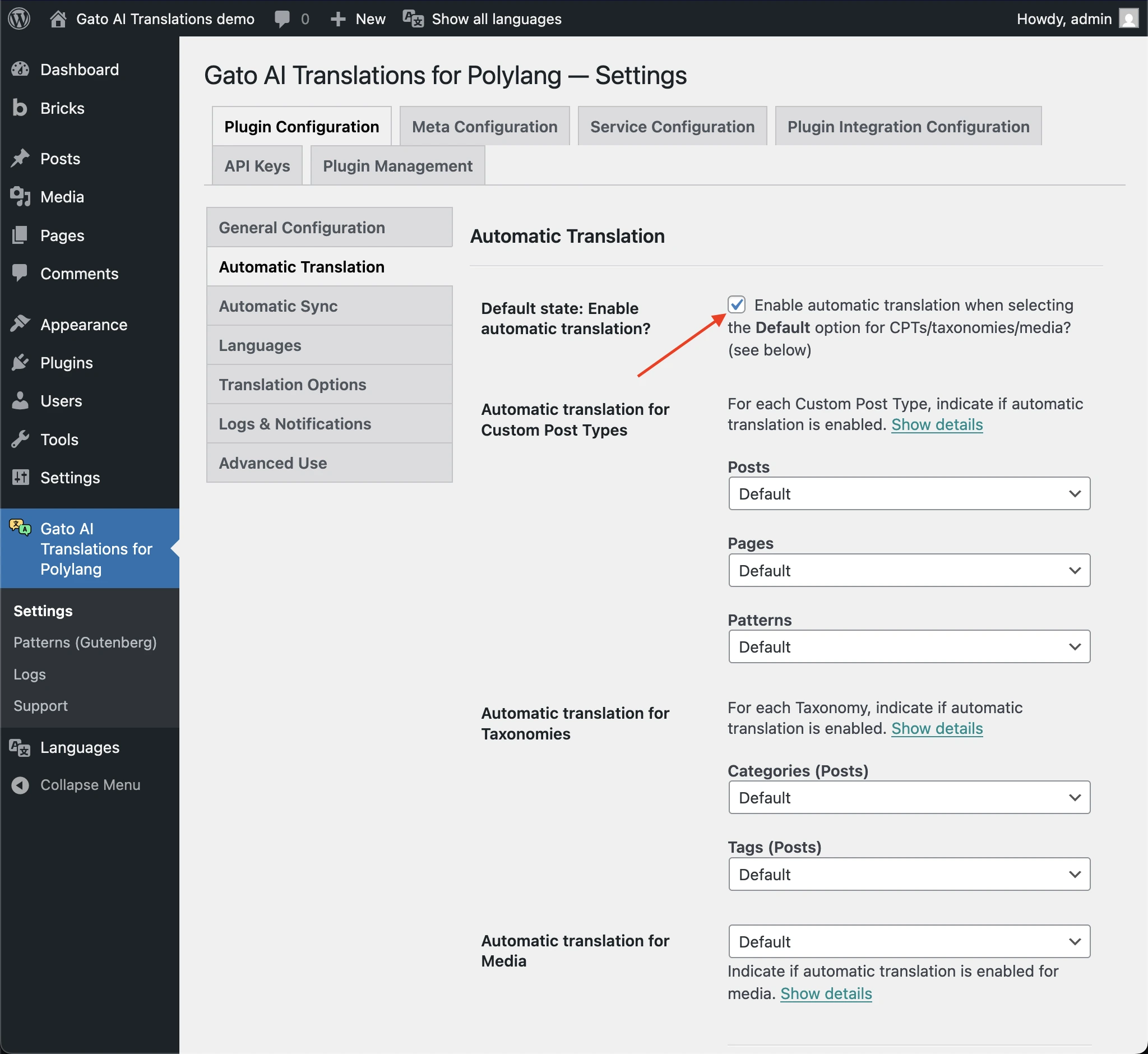The height and width of the screenshot is (1054, 1148).
Task: Open the Patterns default dropdown
Action: click(x=909, y=646)
